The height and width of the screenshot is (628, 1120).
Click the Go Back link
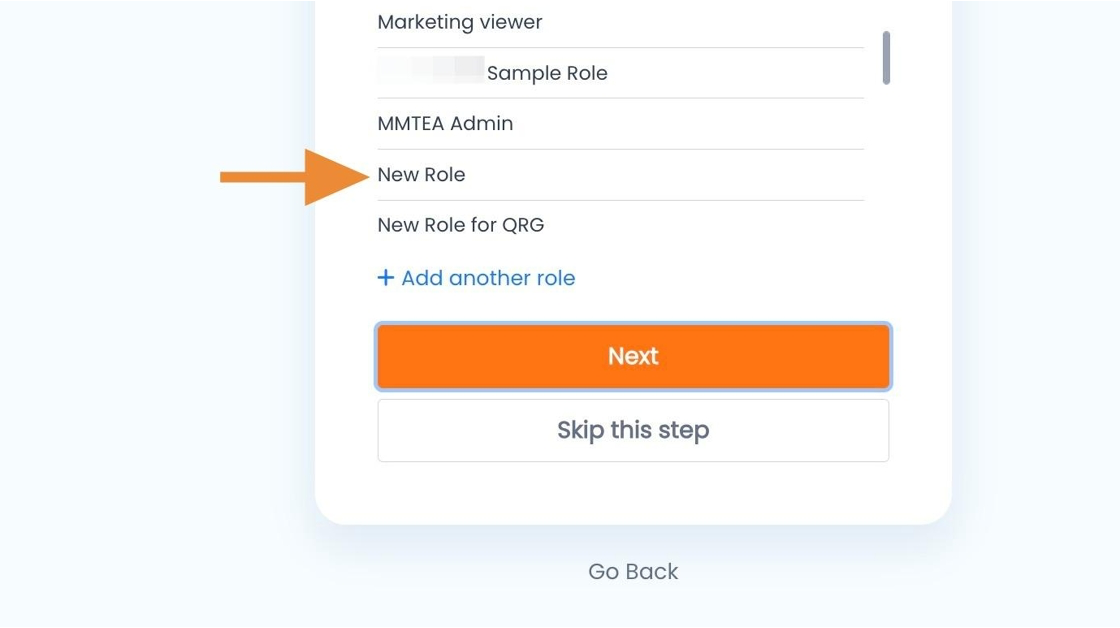633,572
